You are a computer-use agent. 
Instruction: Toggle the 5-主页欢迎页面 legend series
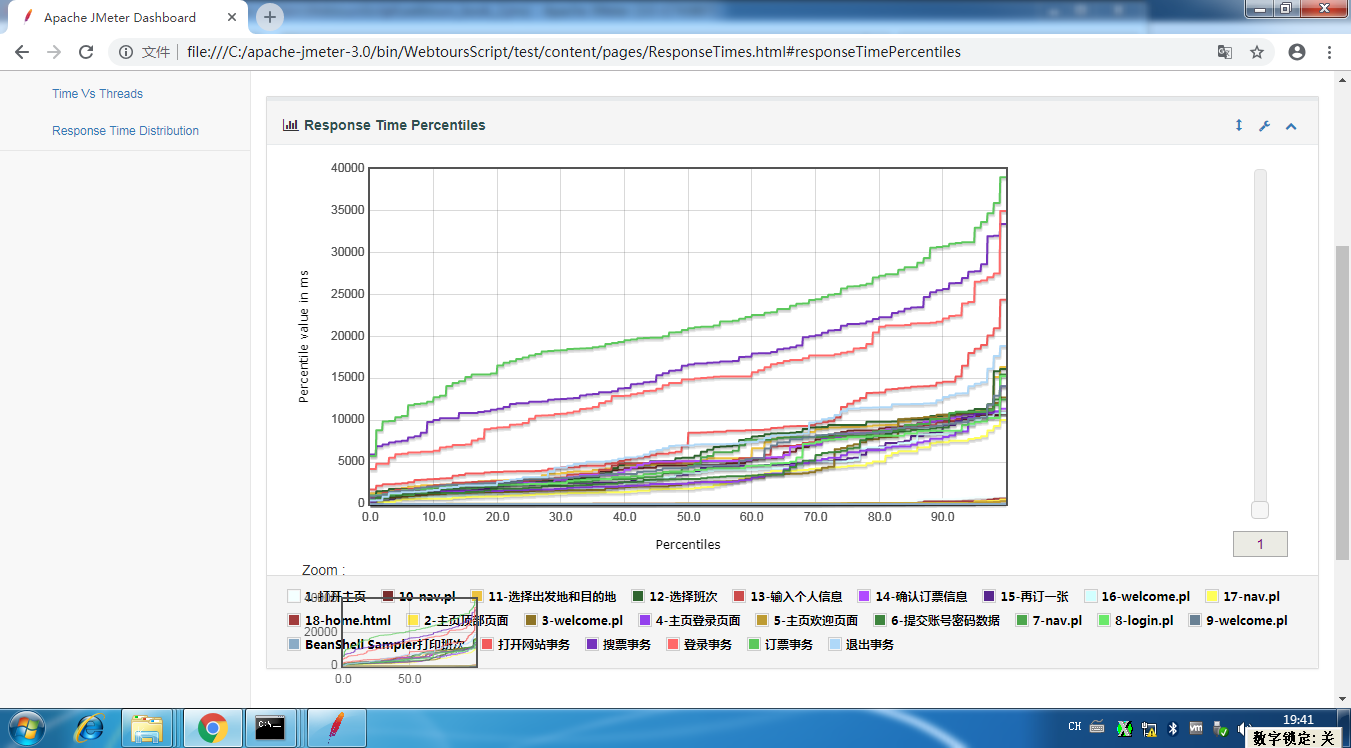pyautogui.click(x=807, y=621)
